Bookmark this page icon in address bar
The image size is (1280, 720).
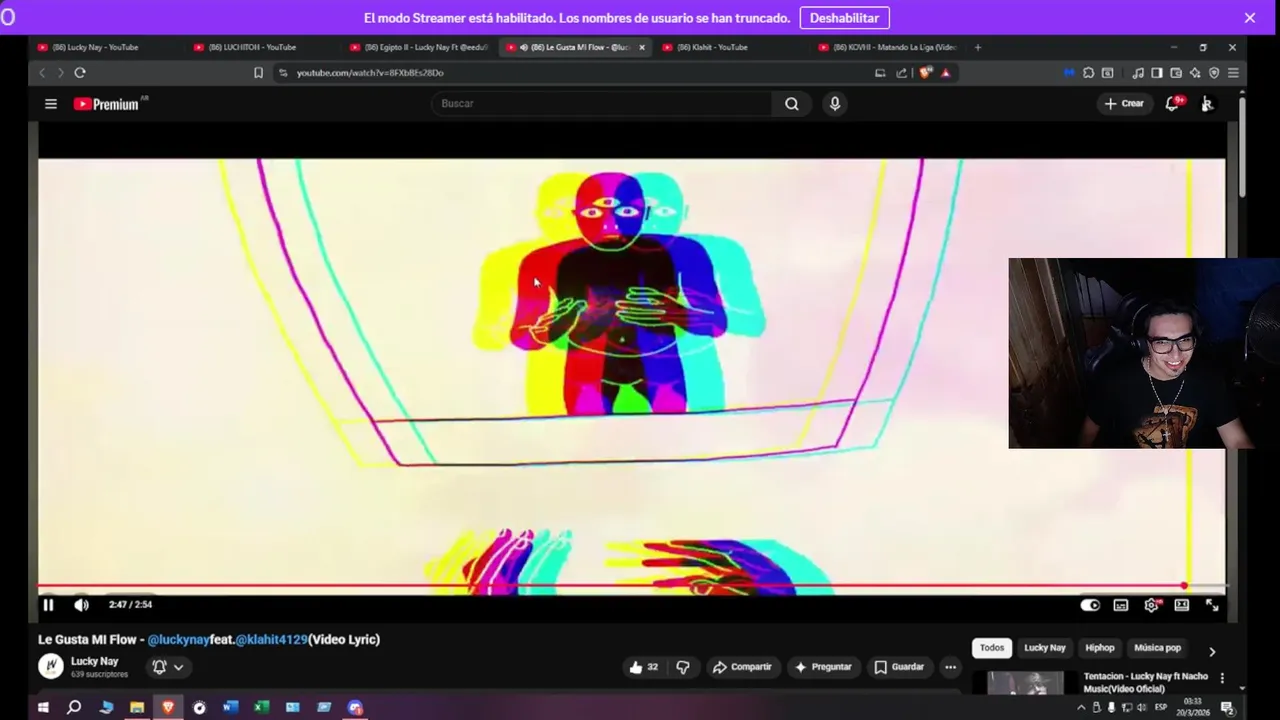tap(258, 73)
